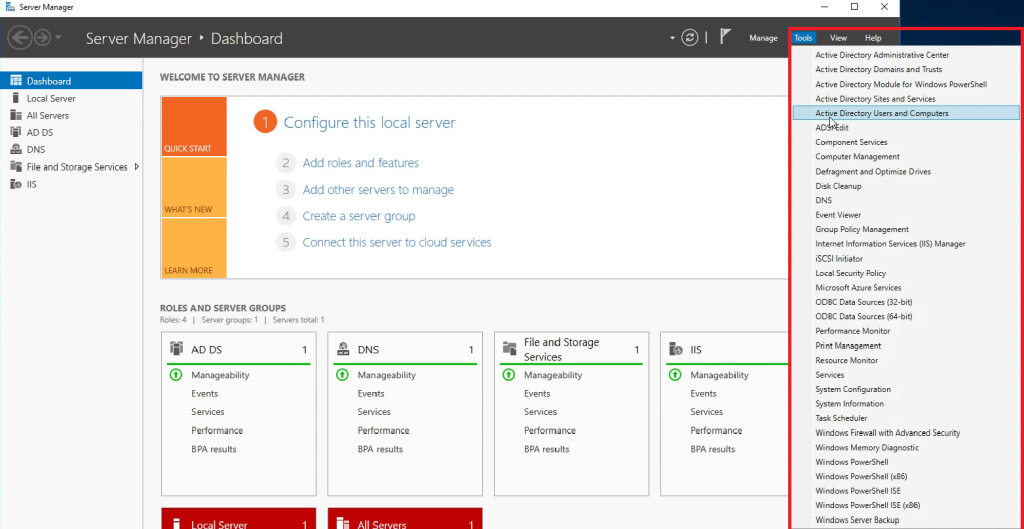Click the IIS tile icon
This screenshot has width=1024, height=529.
[675, 349]
